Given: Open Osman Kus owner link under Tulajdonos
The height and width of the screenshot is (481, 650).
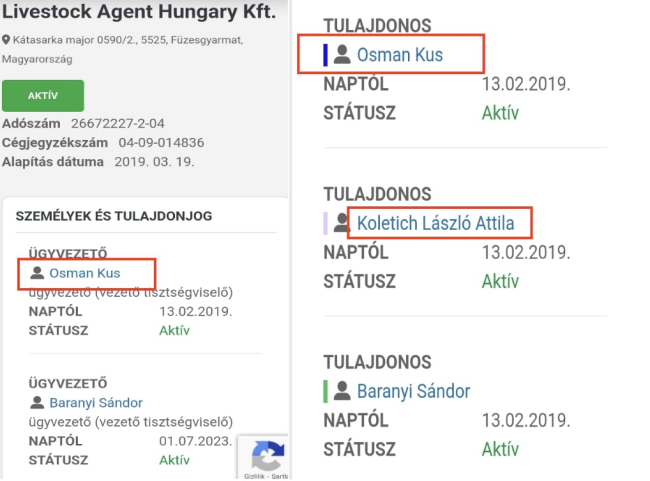Looking at the screenshot, I should (x=400, y=55).
